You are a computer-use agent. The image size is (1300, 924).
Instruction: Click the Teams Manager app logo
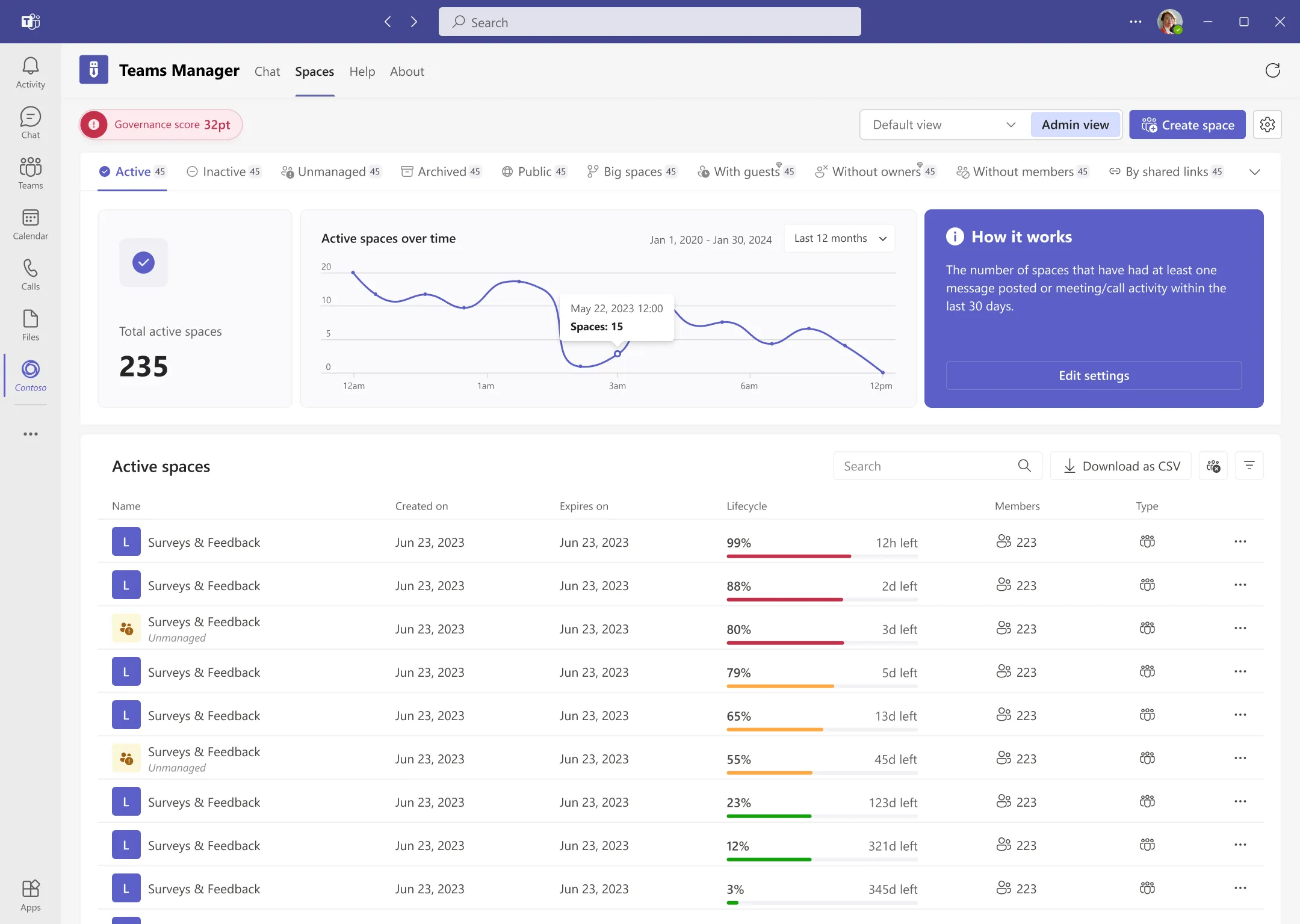[x=94, y=70]
